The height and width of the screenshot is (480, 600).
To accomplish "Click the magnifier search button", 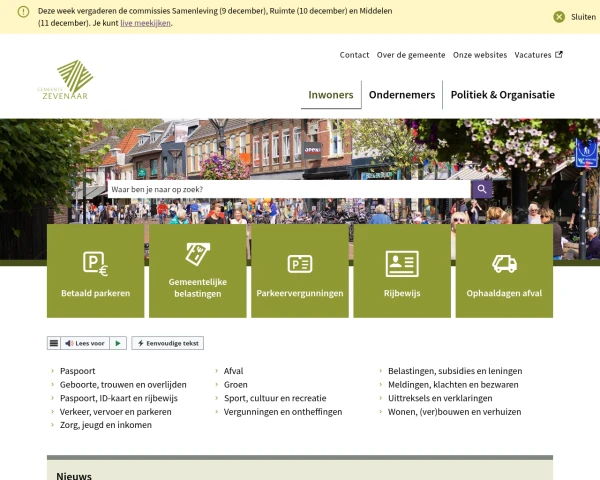I will 482,189.
